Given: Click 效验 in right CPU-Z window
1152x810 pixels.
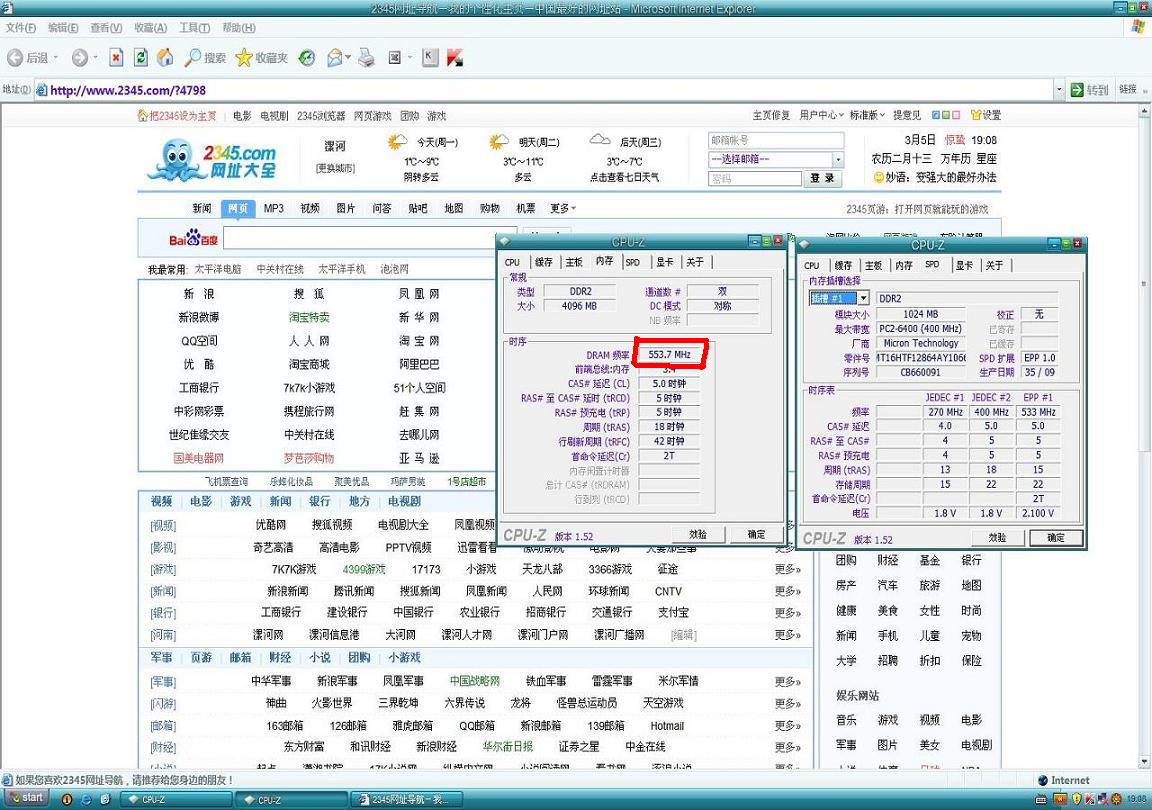Looking at the screenshot, I should (x=997, y=537).
